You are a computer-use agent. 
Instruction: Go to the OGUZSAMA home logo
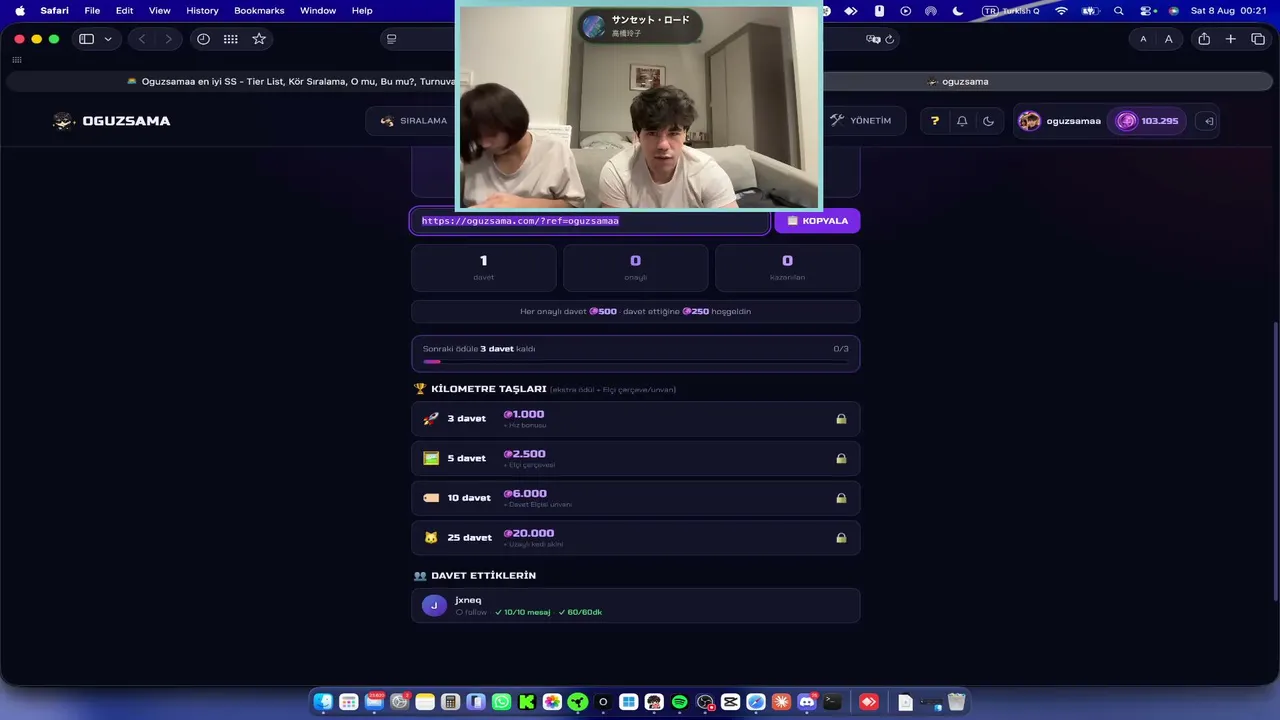tap(112, 121)
